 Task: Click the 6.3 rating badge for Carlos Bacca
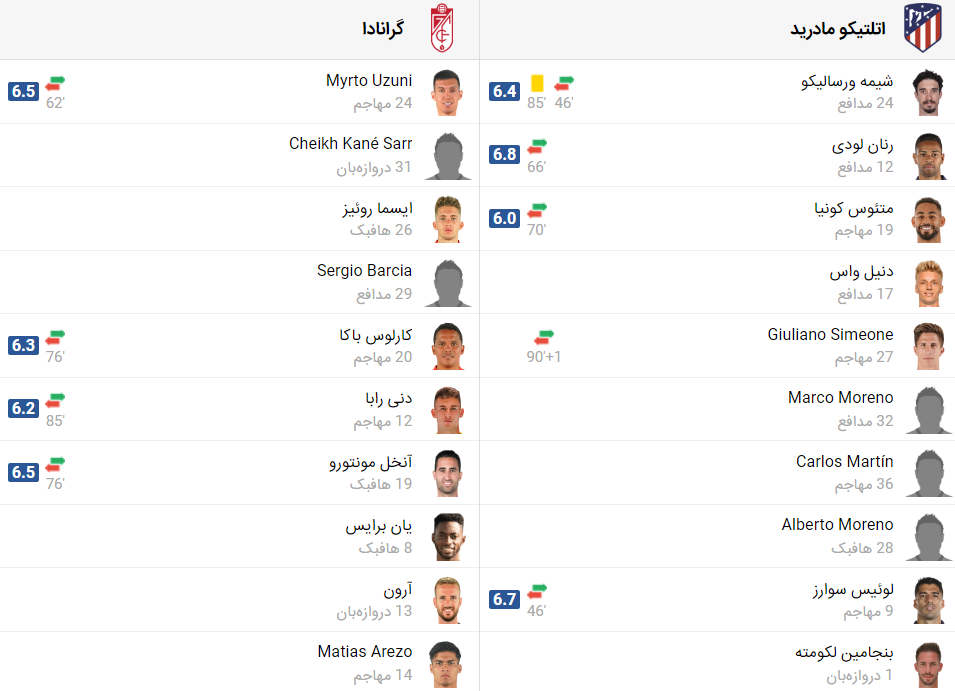(x=24, y=345)
